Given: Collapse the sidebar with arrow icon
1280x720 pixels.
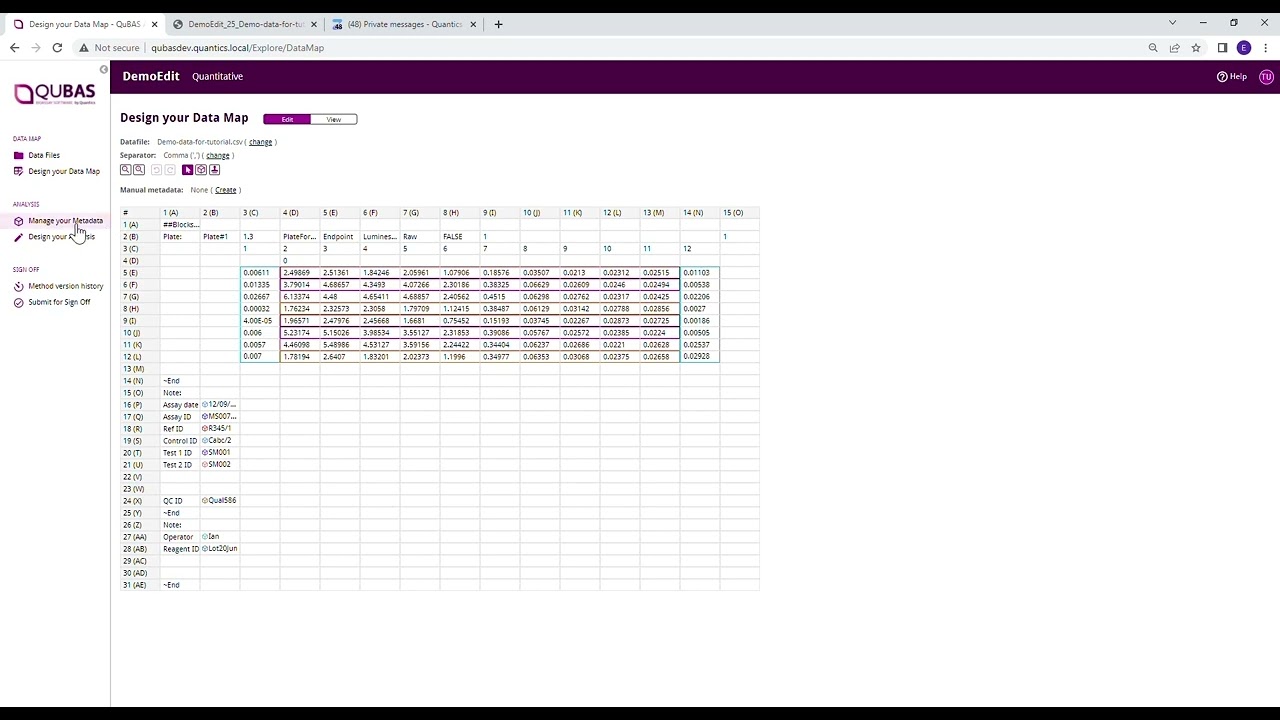Looking at the screenshot, I should [103, 69].
